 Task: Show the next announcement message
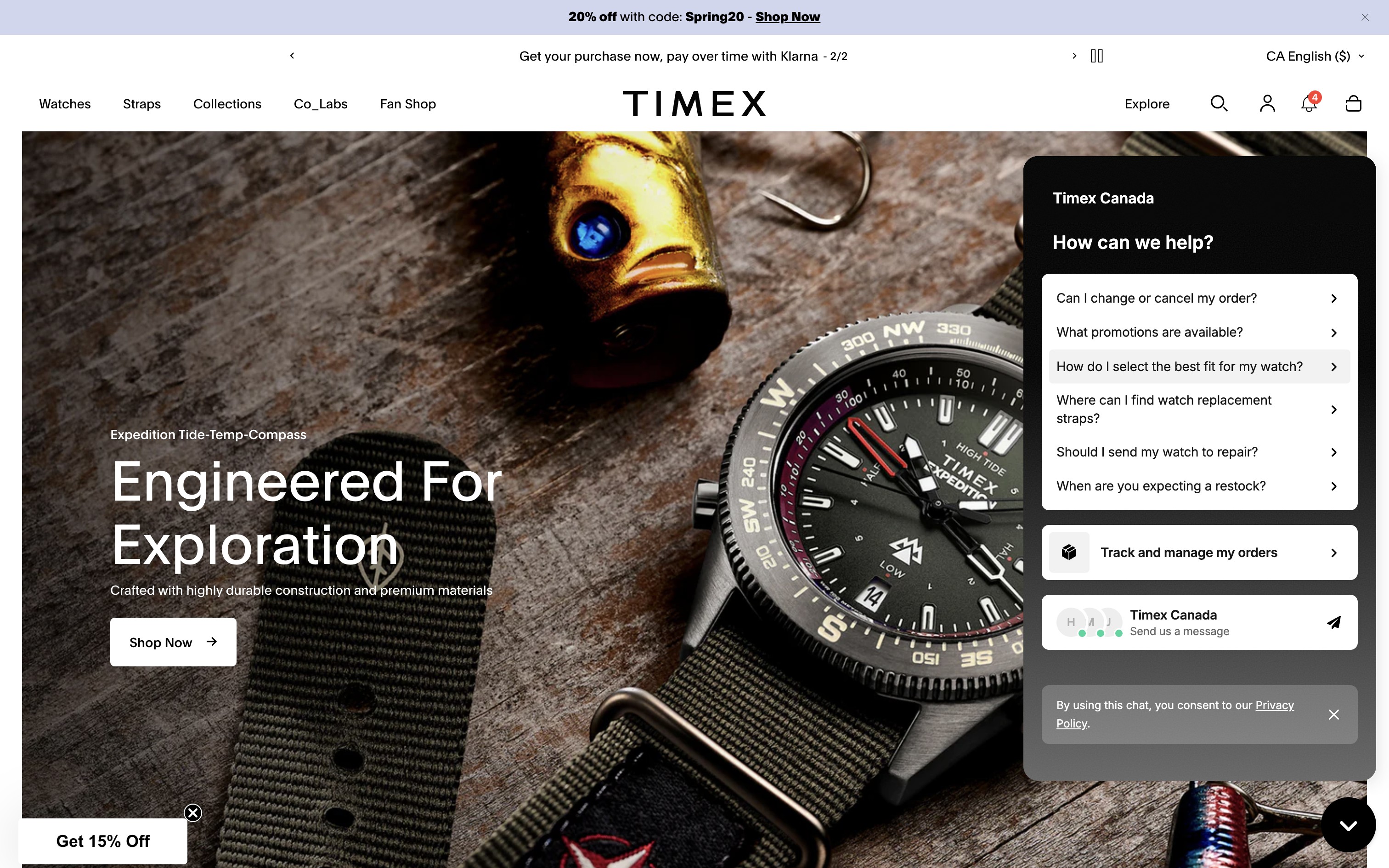click(1074, 56)
